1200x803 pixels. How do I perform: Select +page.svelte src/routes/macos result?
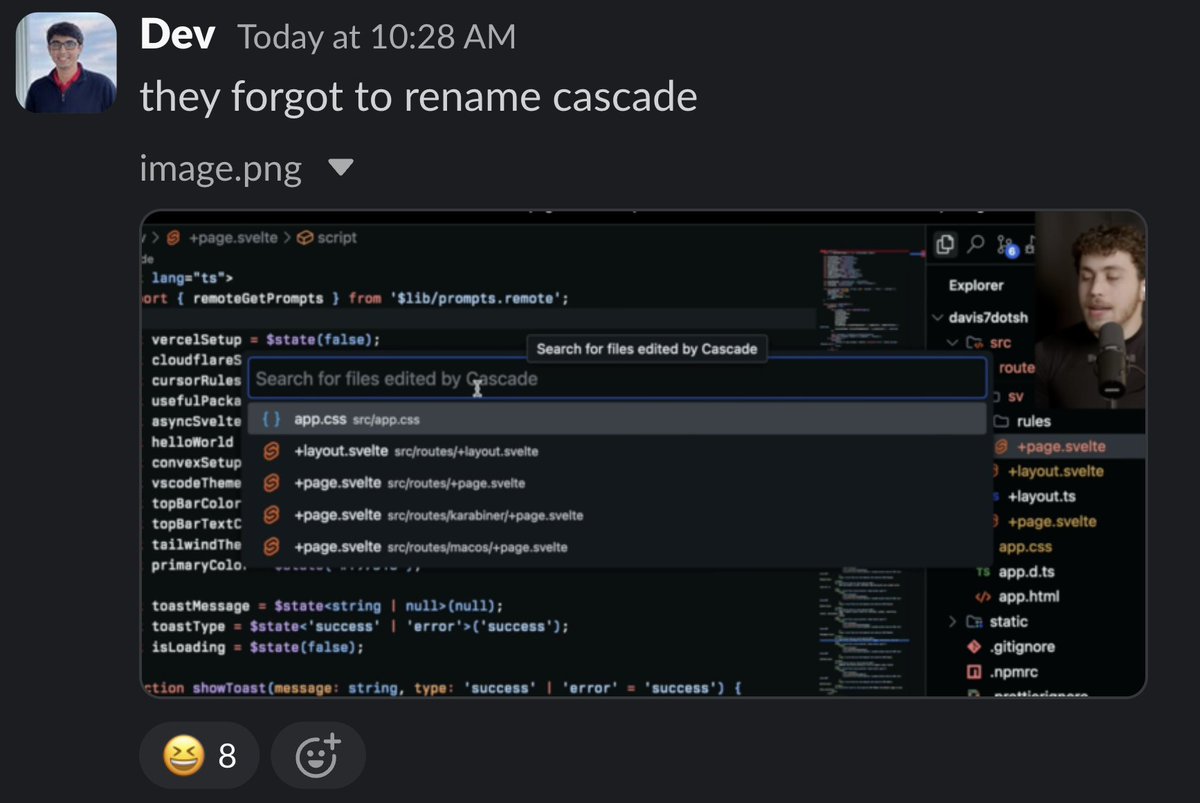[617, 547]
